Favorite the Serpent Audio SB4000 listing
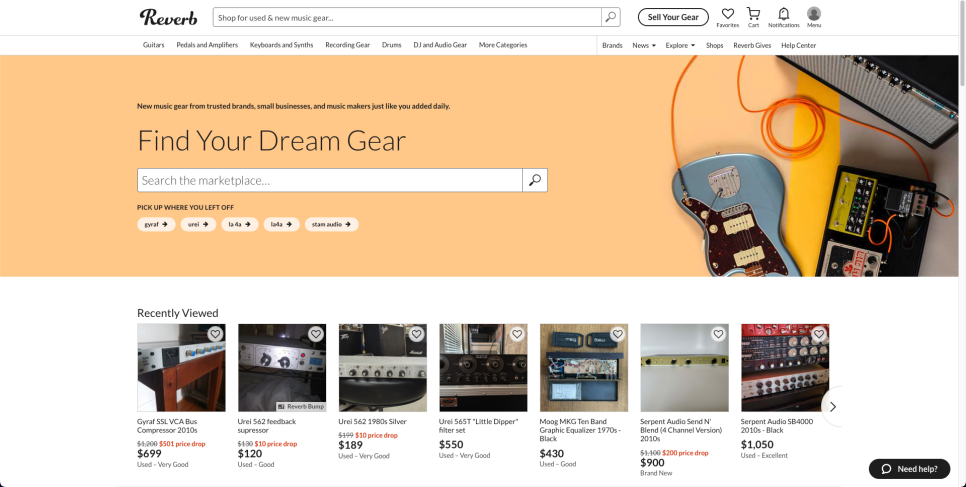 (x=819, y=334)
